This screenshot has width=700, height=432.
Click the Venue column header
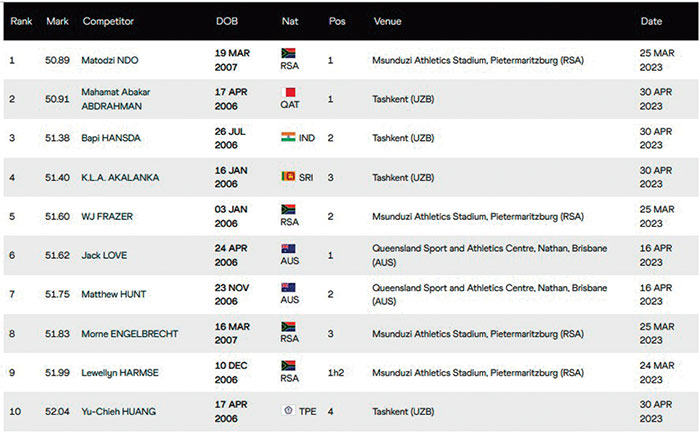point(387,20)
